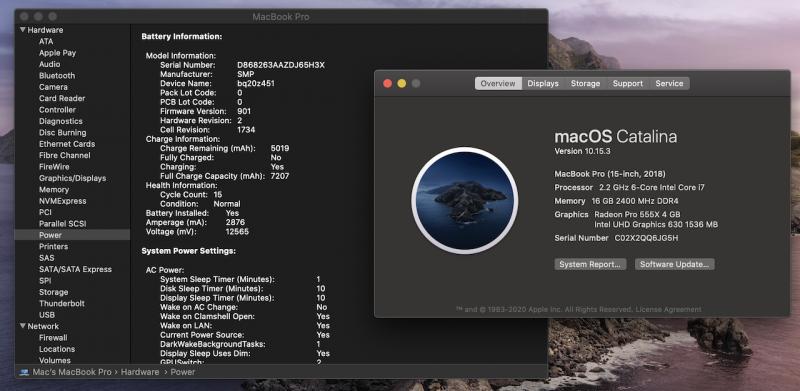The image size is (800, 391).
Task: Collapse the Network section triangle
Action: click(x=23, y=326)
